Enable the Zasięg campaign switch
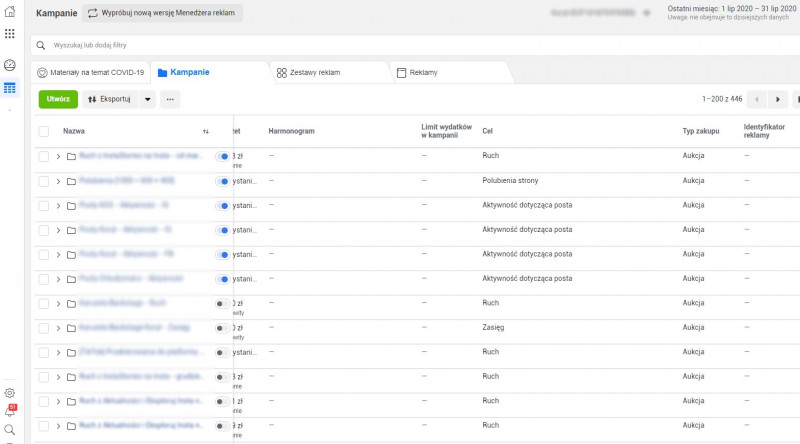 click(x=220, y=328)
